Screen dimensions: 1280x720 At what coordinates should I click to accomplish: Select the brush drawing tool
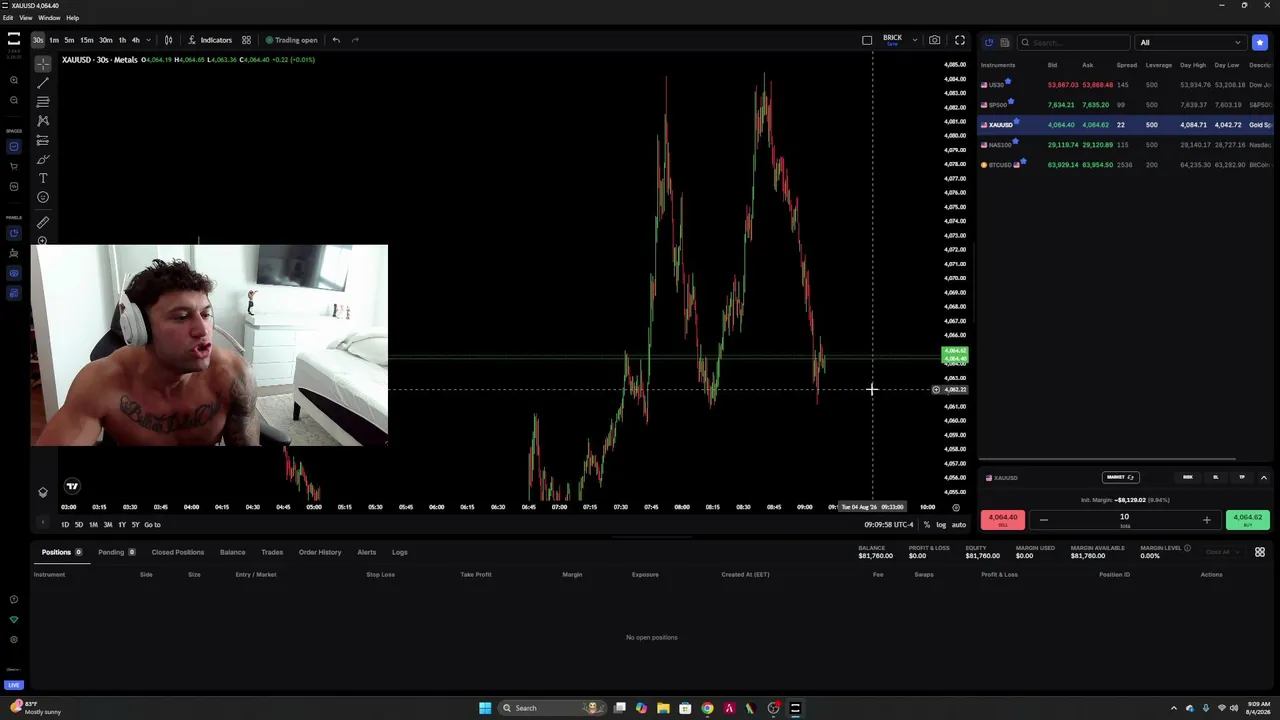click(x=43, y=160)
